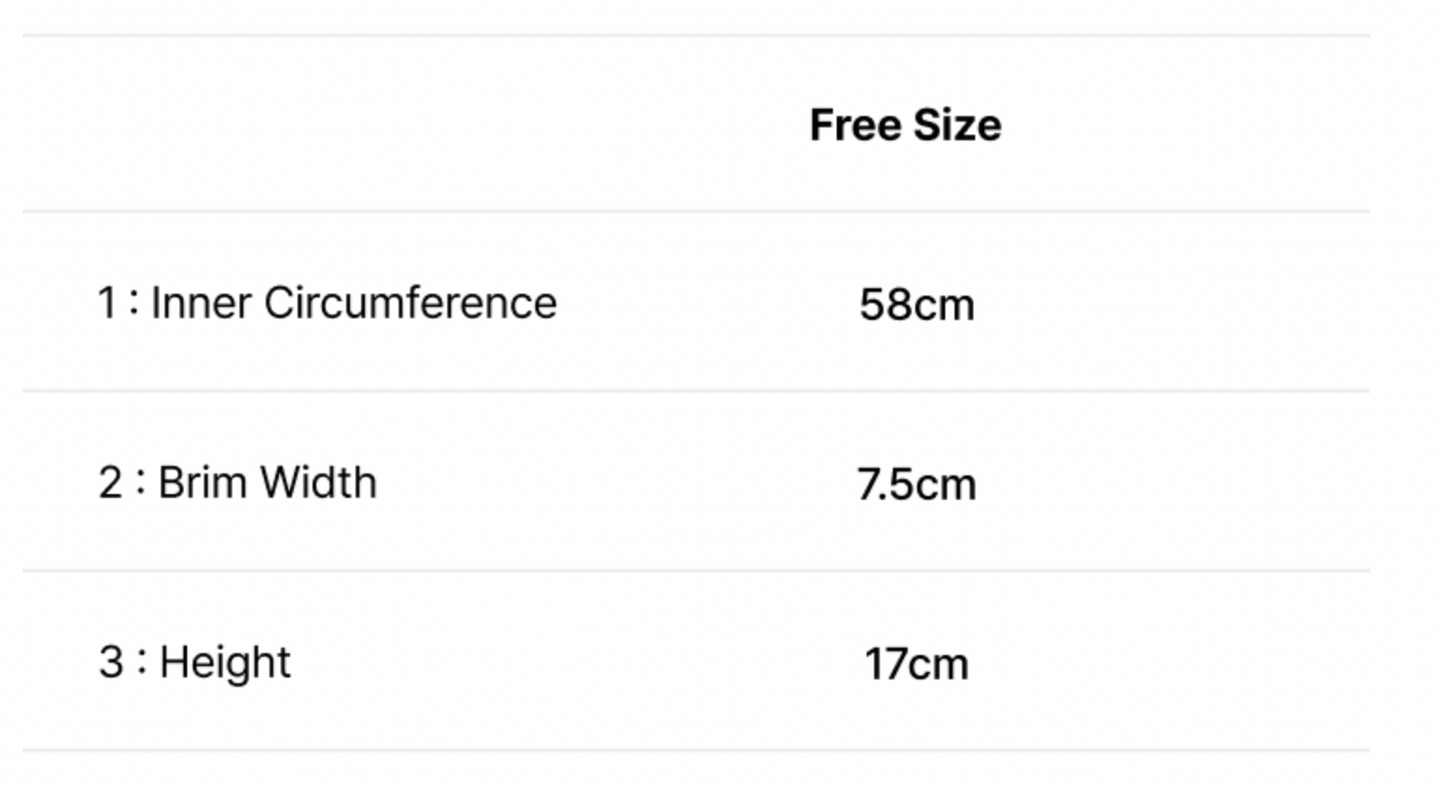This screenshot has height=786, width=1445.
Task: Click the 7.5cm brim width value
Action: (916, 485)
